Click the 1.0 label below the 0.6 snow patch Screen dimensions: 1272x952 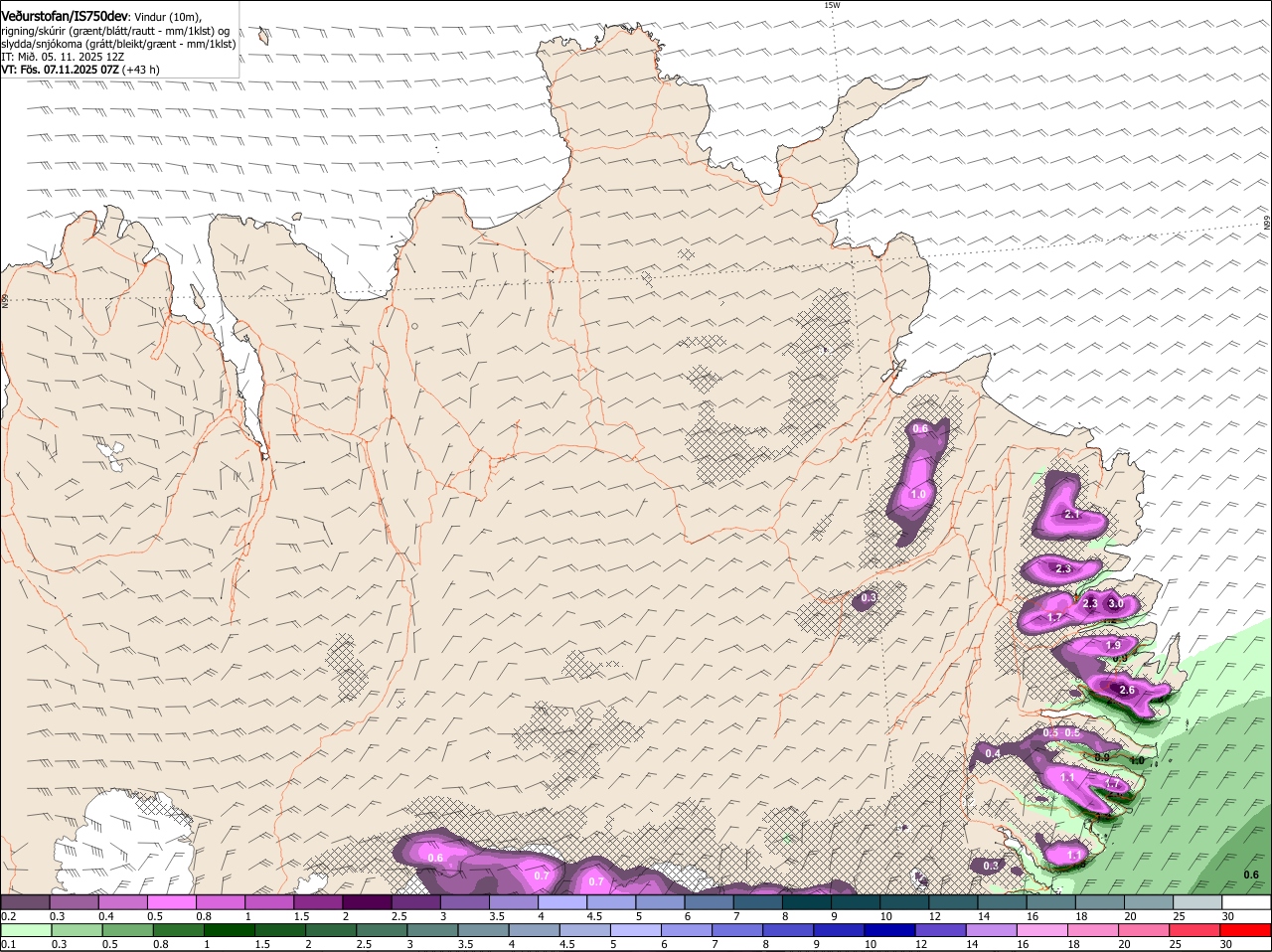click(918, 494)
